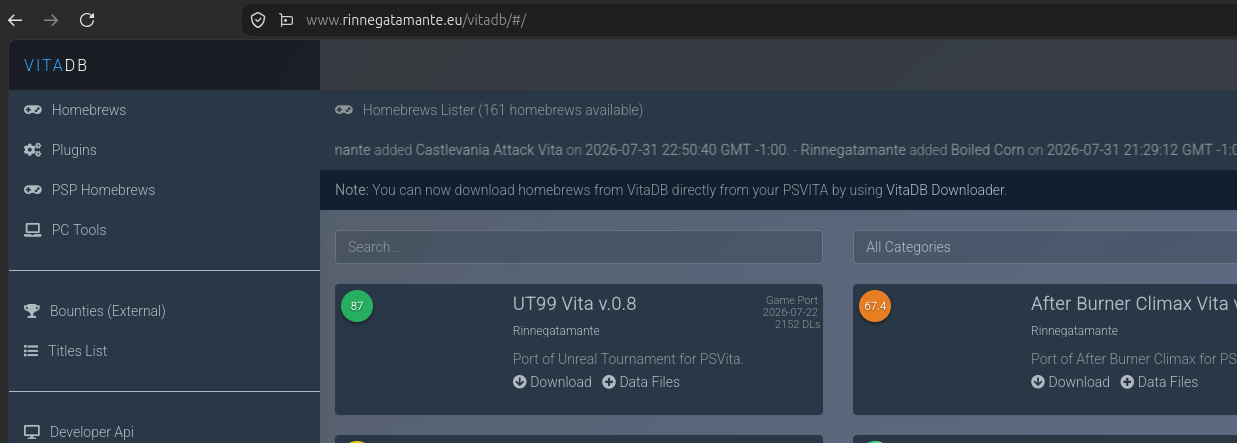
Task: Click the rinnegatamante.eu URL in the address bar
Action: tap(415, 20)
